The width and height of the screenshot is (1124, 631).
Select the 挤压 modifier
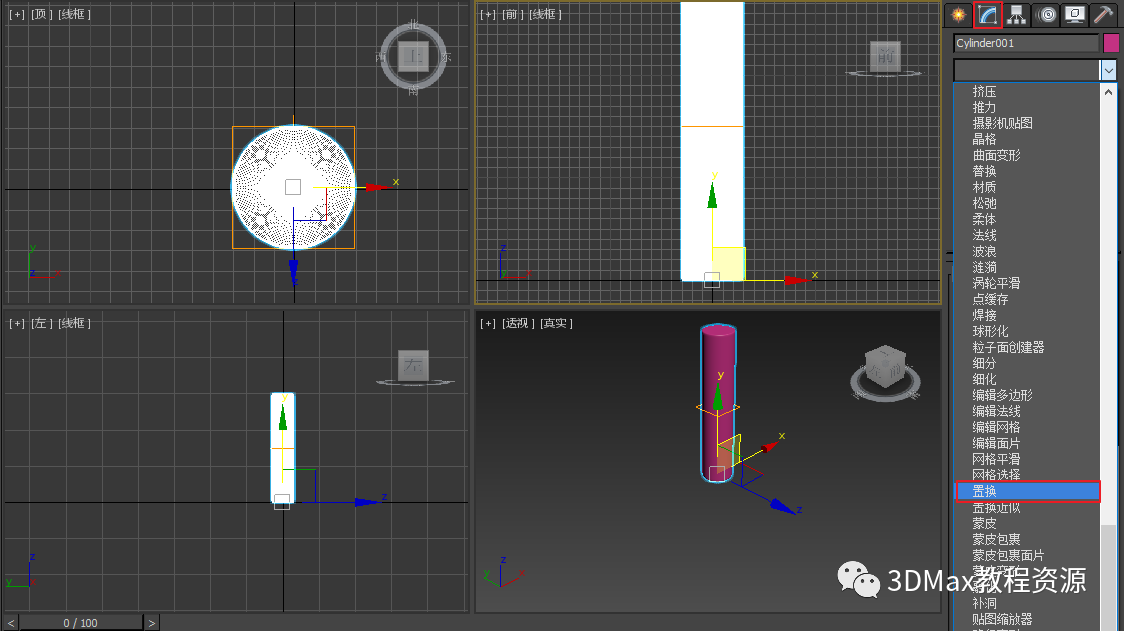984,91
